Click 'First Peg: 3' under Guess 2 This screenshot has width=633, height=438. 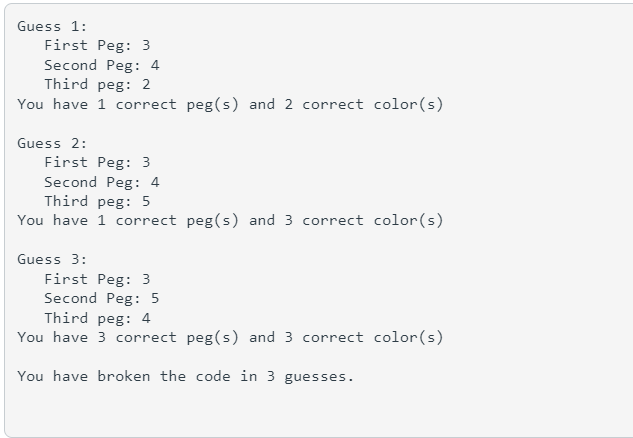(97, 162)
